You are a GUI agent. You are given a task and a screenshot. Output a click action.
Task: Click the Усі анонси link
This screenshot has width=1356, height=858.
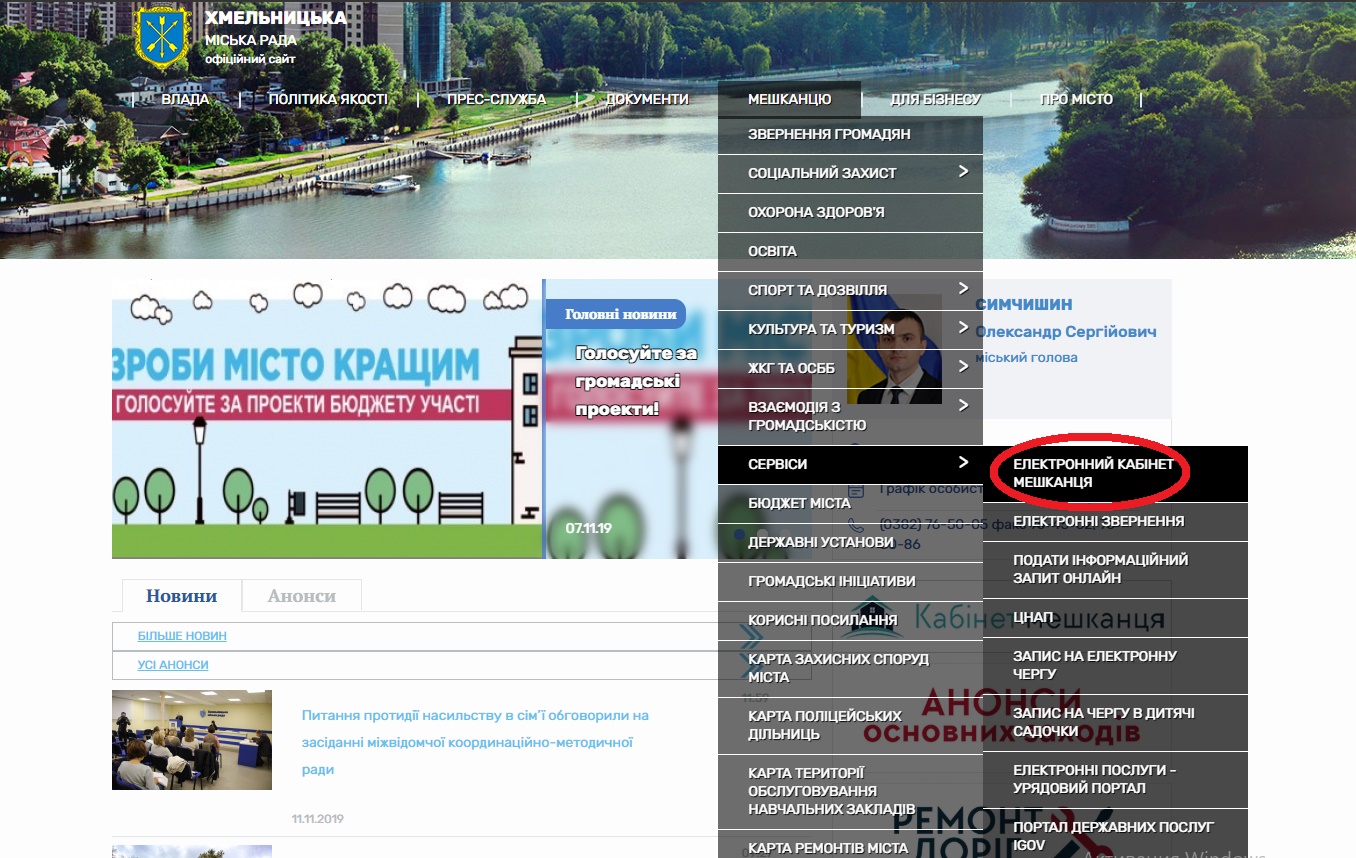pos(173,665)
